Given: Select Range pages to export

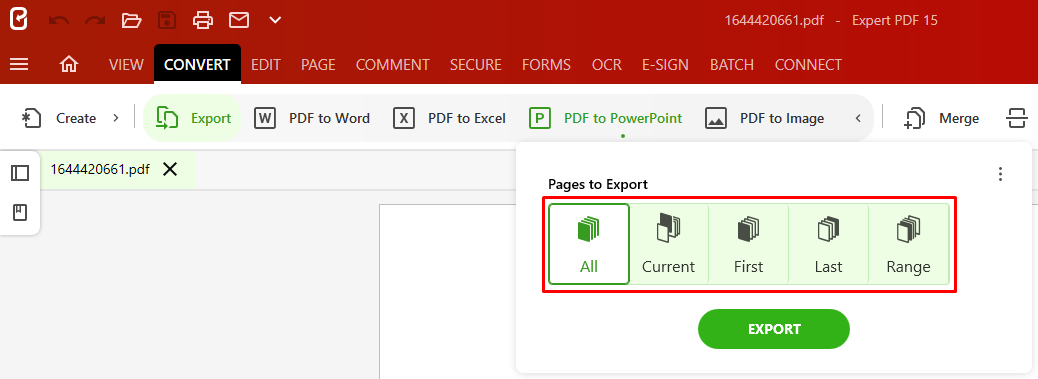Looking at the screenshot, I should coord(908,244).
